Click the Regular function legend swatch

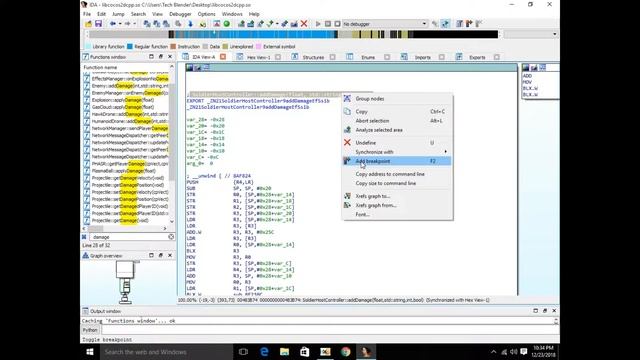[130, 47]
